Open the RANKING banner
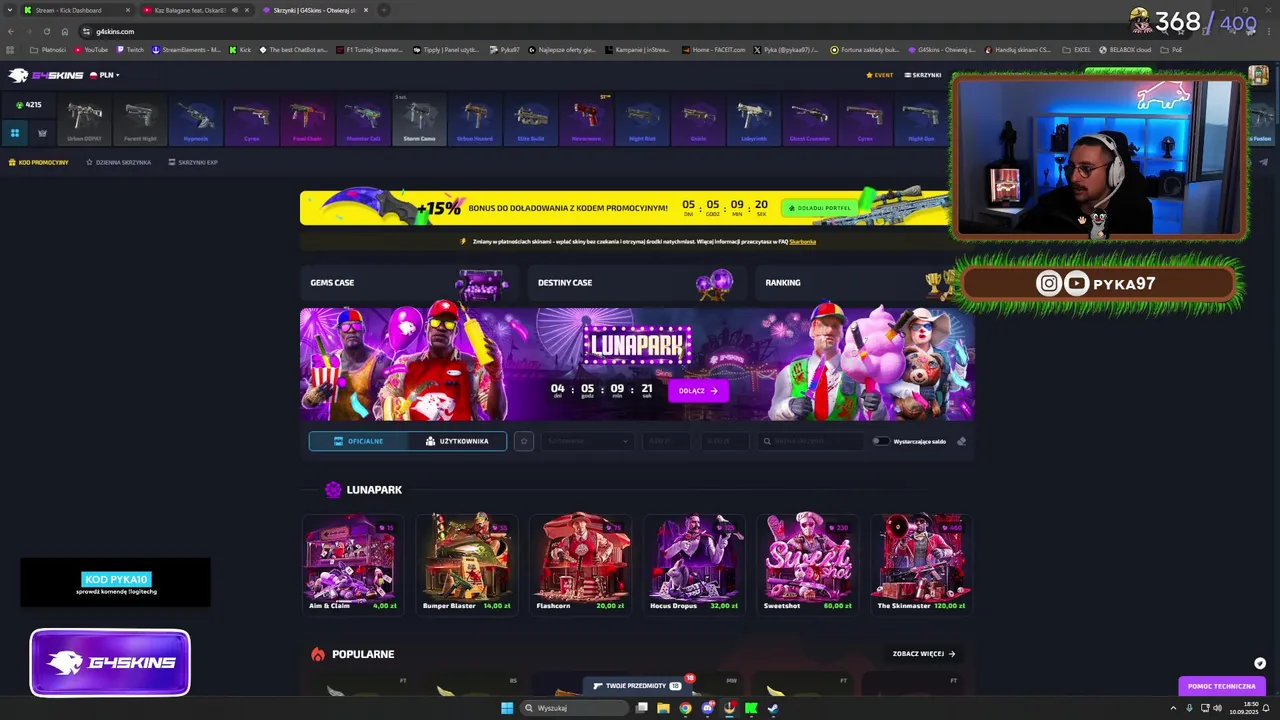The width and height of the screenshot is (1280, 720). pos(860,283)
